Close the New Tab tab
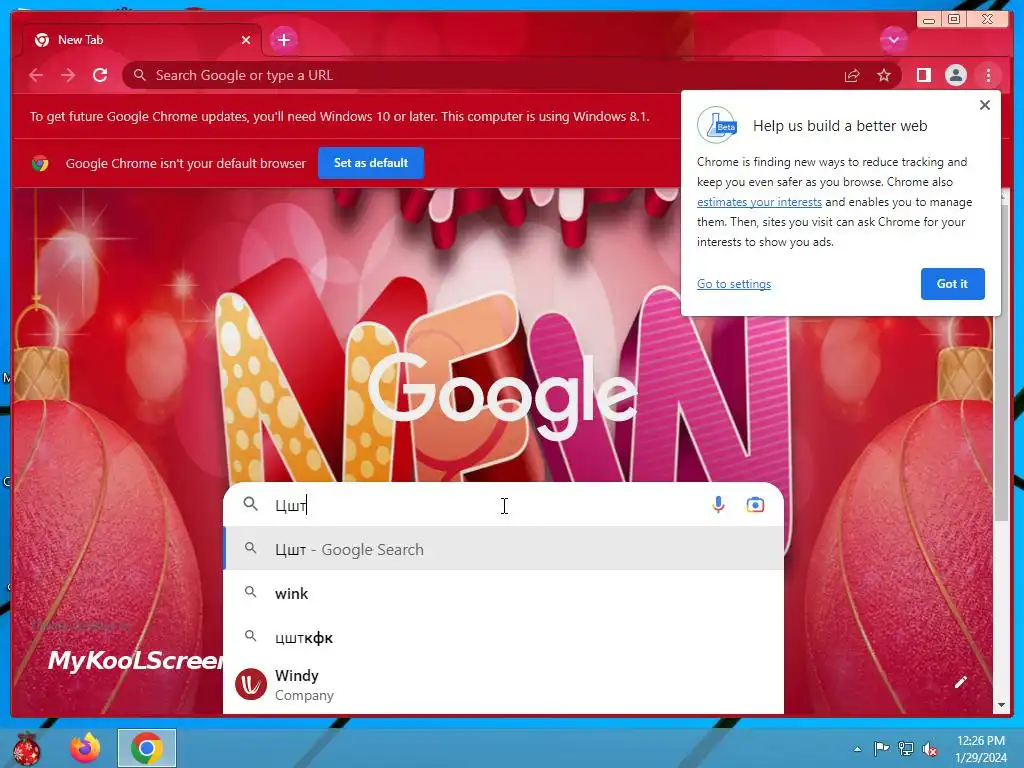 coord(246,40)
